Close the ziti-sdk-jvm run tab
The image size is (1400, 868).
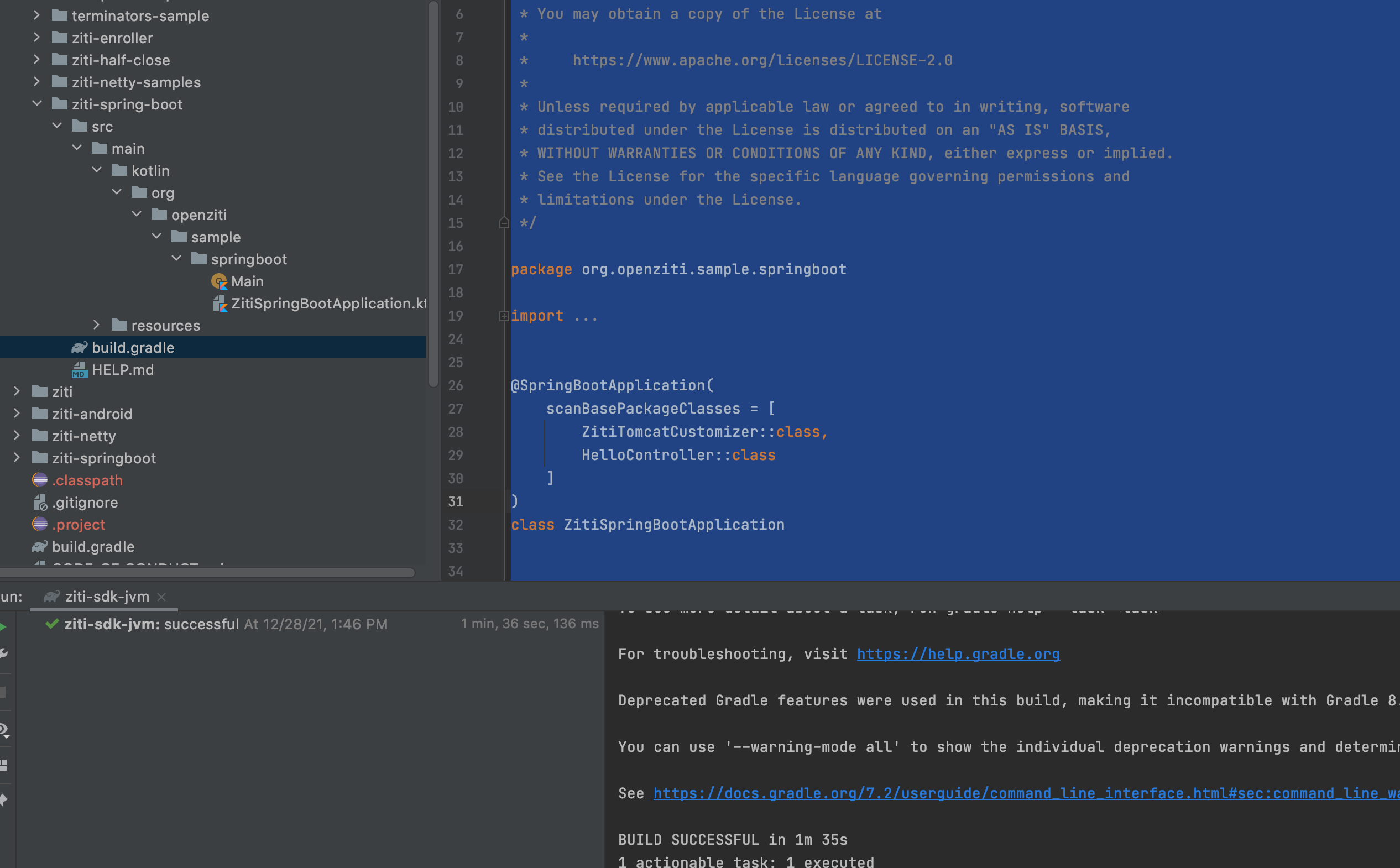pyautogui.click(x=162, y=597)
